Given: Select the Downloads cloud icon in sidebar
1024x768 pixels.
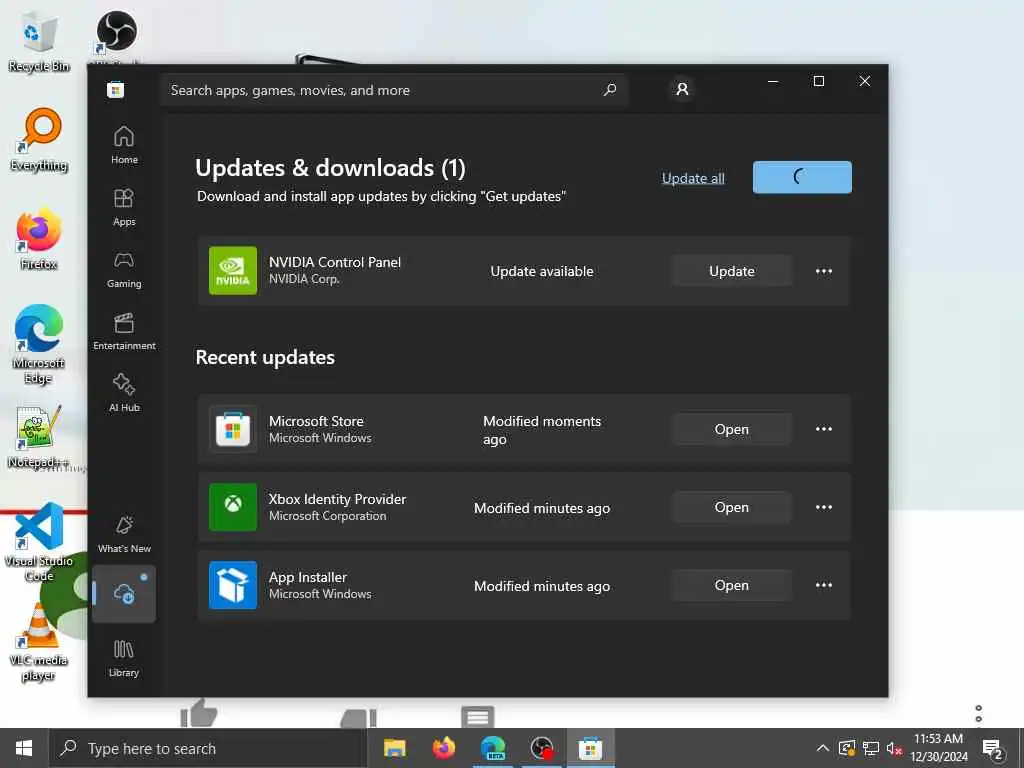Looking at the screenshot, I should (124, 594).
